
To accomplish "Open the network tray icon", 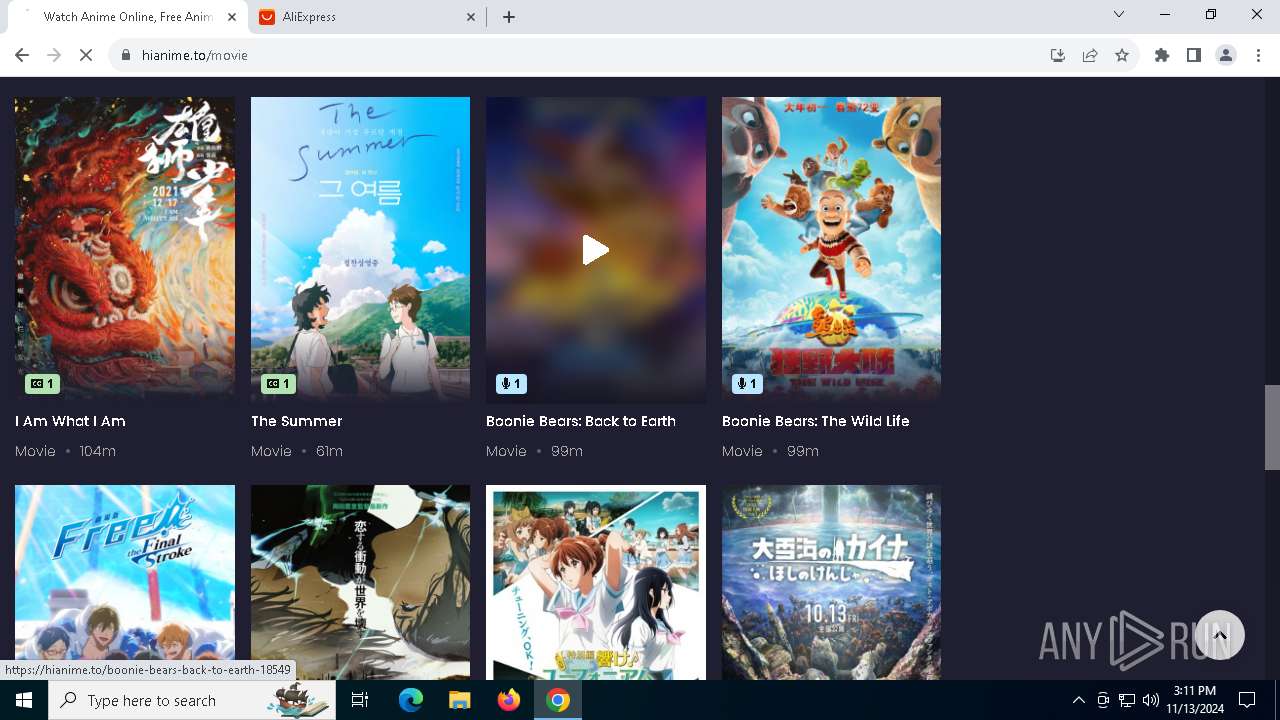I will (1127, 700).
